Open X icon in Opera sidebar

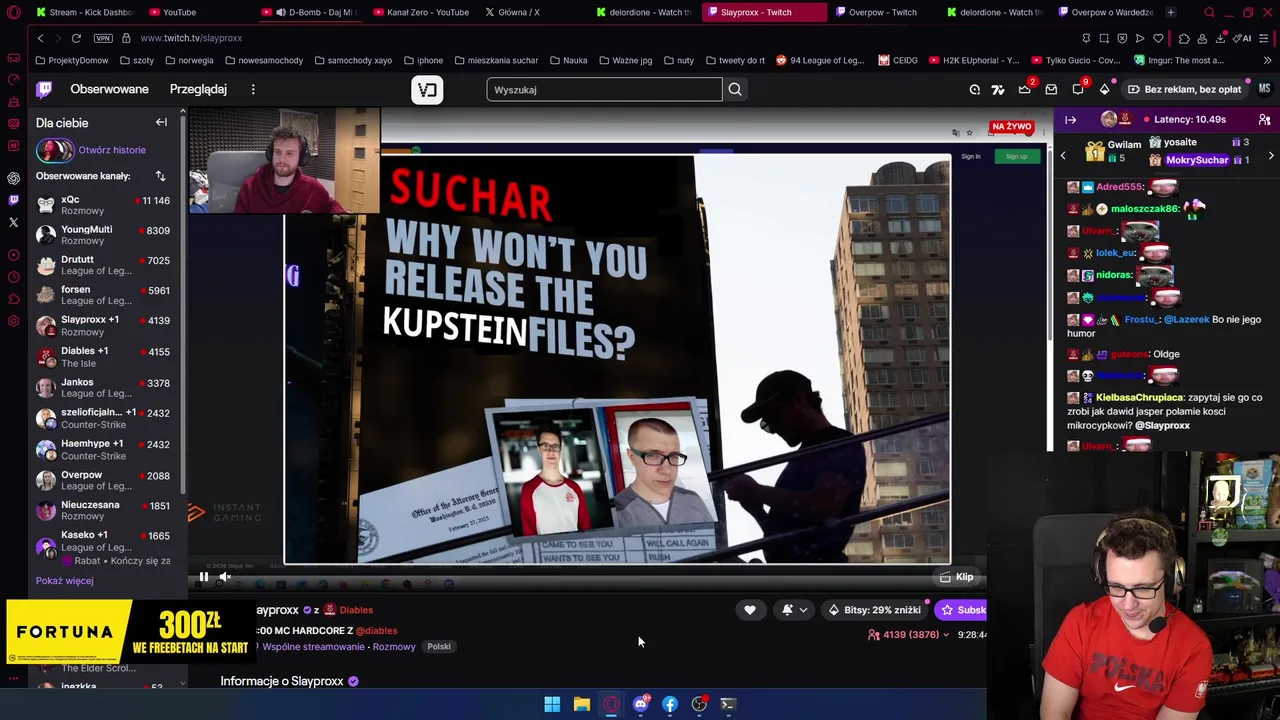13,222
